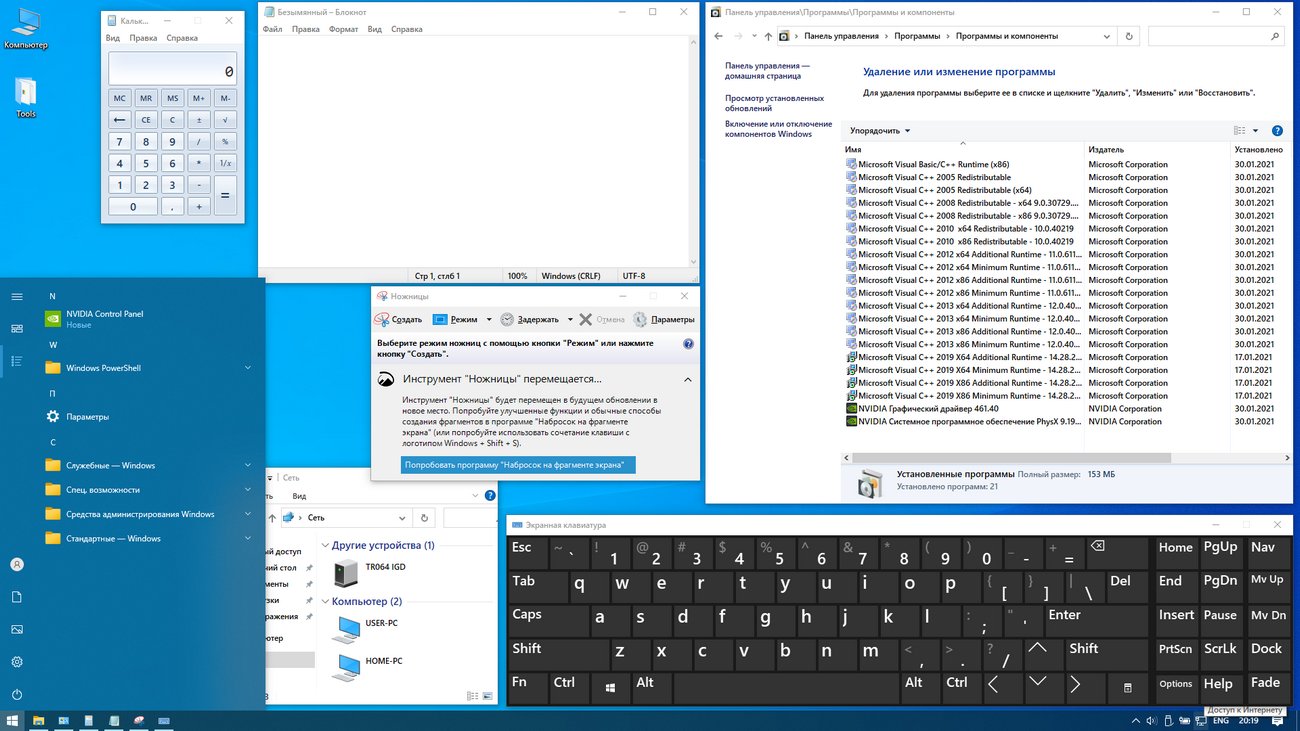
Task: Click the horizontal scrollbar in programs list
Action: click(x=1010, y=458)
